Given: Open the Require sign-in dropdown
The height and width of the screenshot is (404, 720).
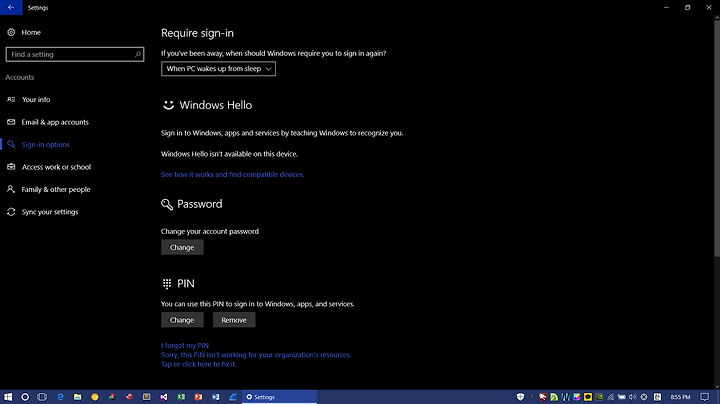Looking at the screenshot, I should pos(218,68).
